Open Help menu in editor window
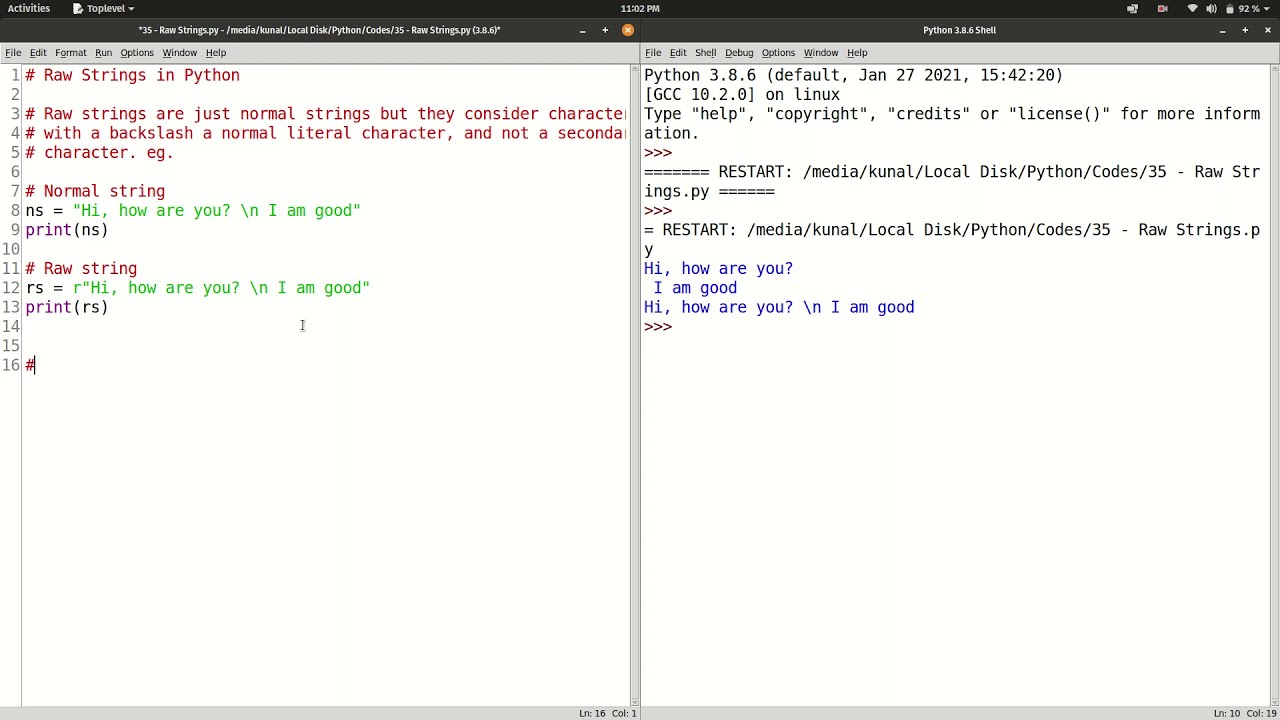This screenshot has width=1280, height=720. point(216,52)
